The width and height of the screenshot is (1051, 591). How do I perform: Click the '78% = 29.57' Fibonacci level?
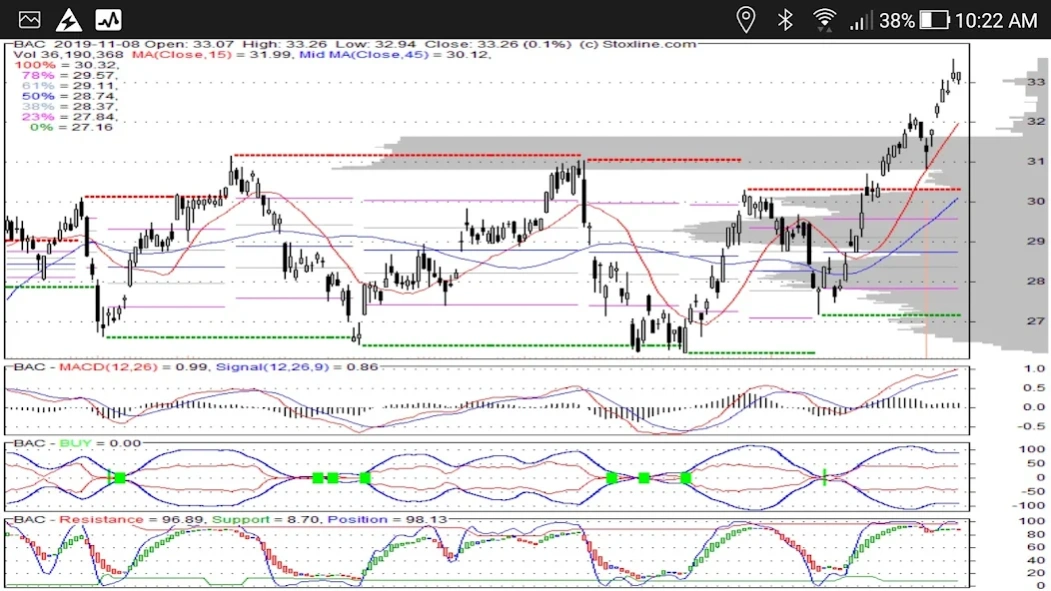(70, 75)
